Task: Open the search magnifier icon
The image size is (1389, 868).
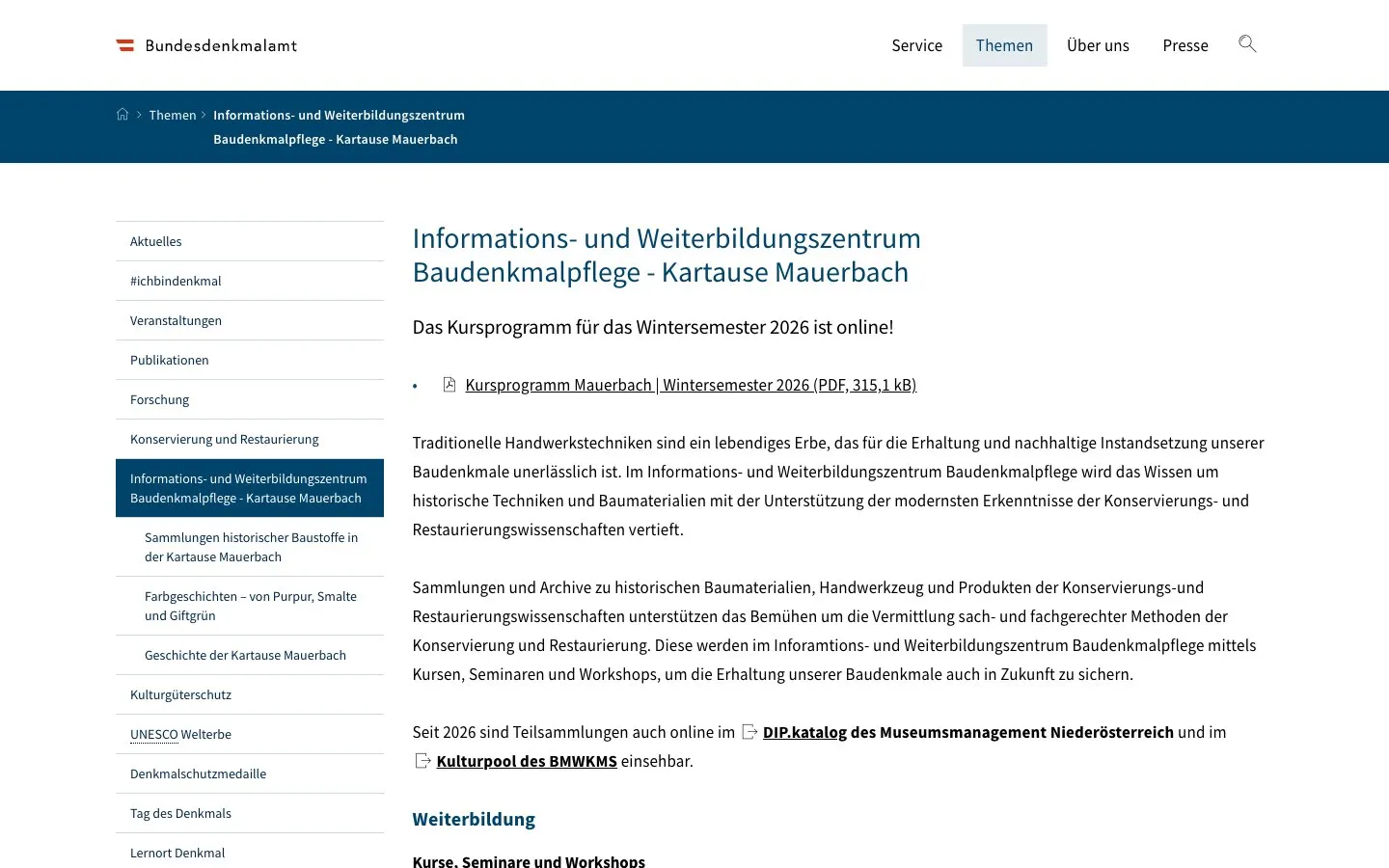Action: (1247, 44)
